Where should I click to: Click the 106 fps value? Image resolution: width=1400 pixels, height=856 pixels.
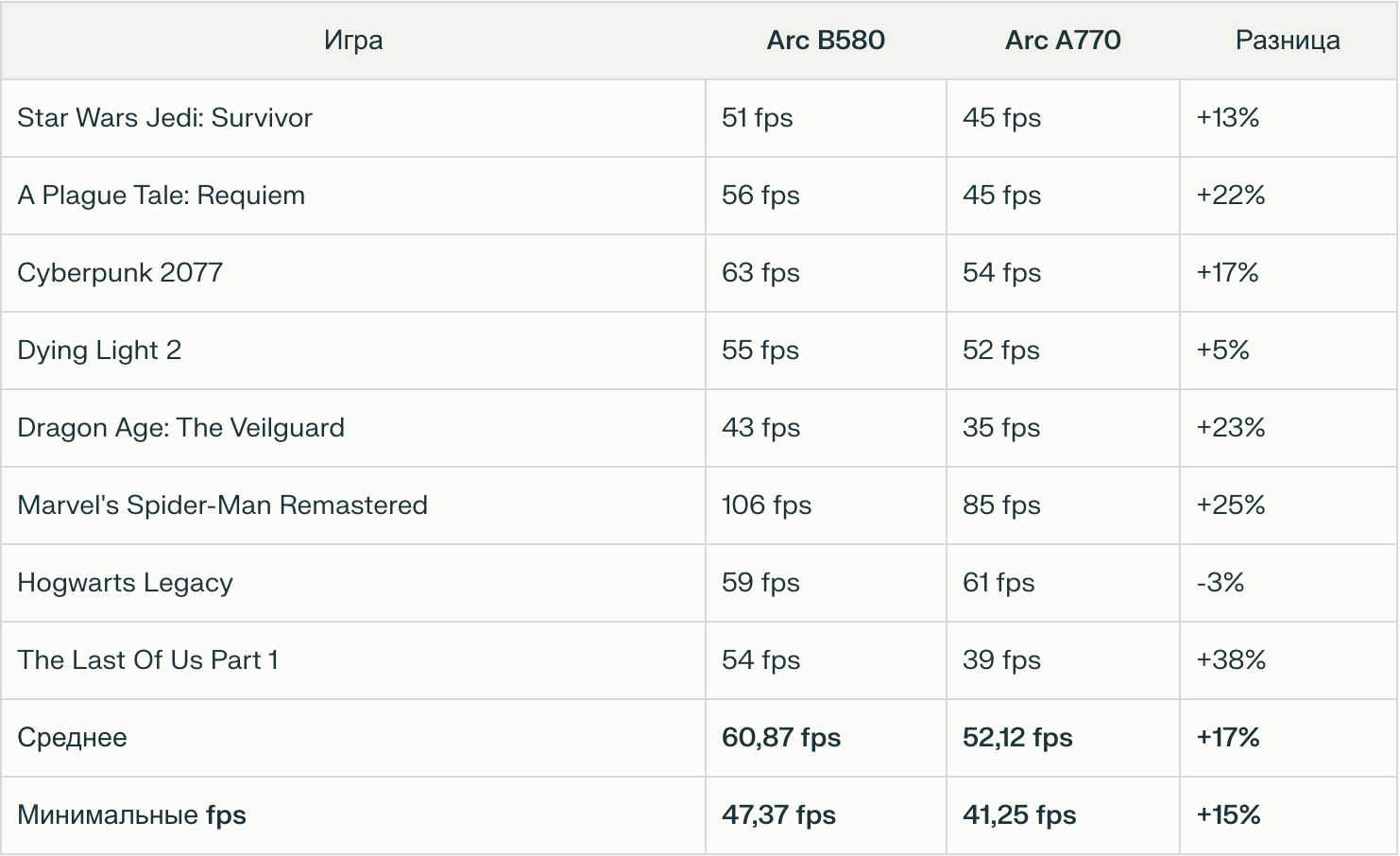click(x=766, y=505)
